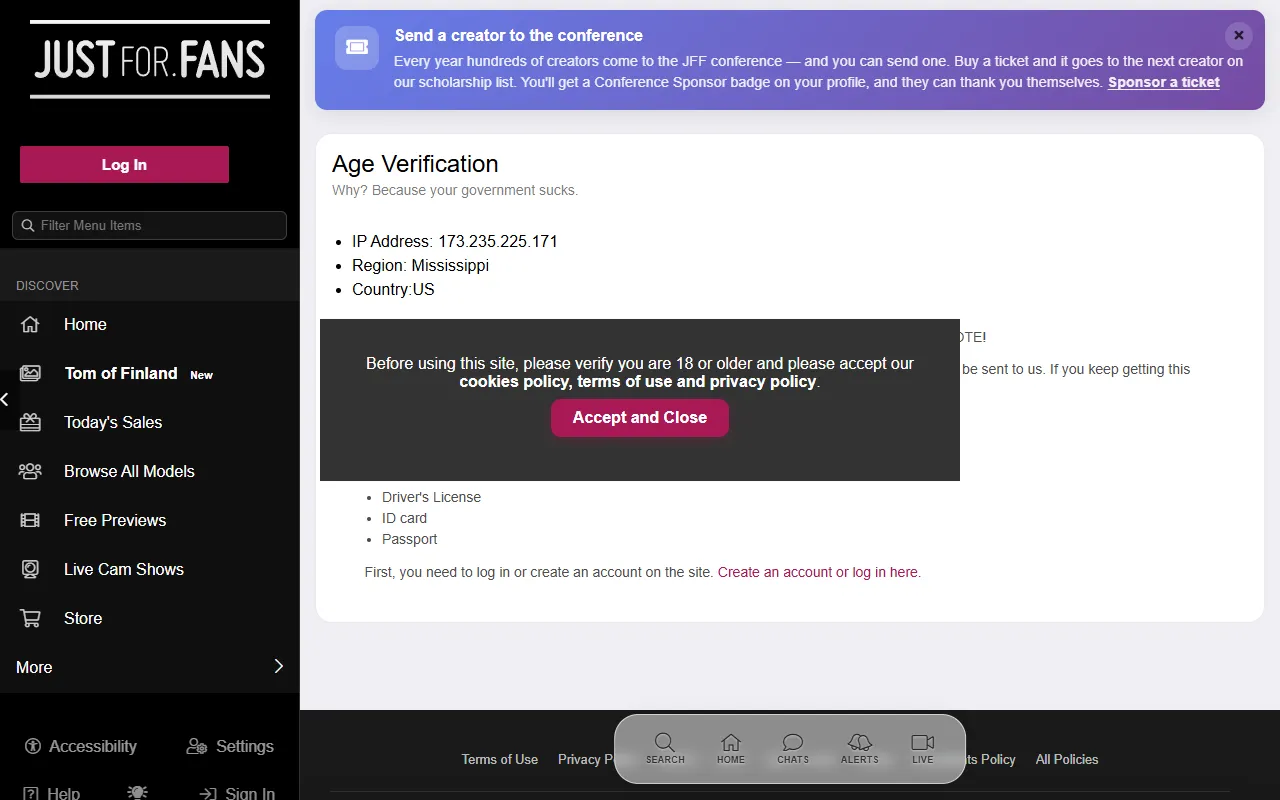The image size is (1280, 800).
Task: Open the All Policies footer link
Action: click(x=1067, y=759)
